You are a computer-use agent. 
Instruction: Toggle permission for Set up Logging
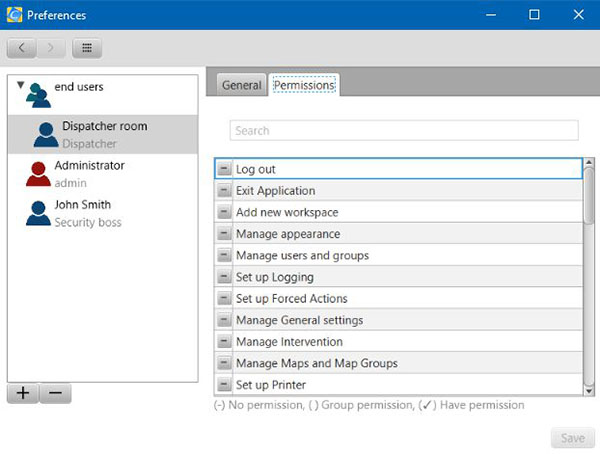coord(224,276)
